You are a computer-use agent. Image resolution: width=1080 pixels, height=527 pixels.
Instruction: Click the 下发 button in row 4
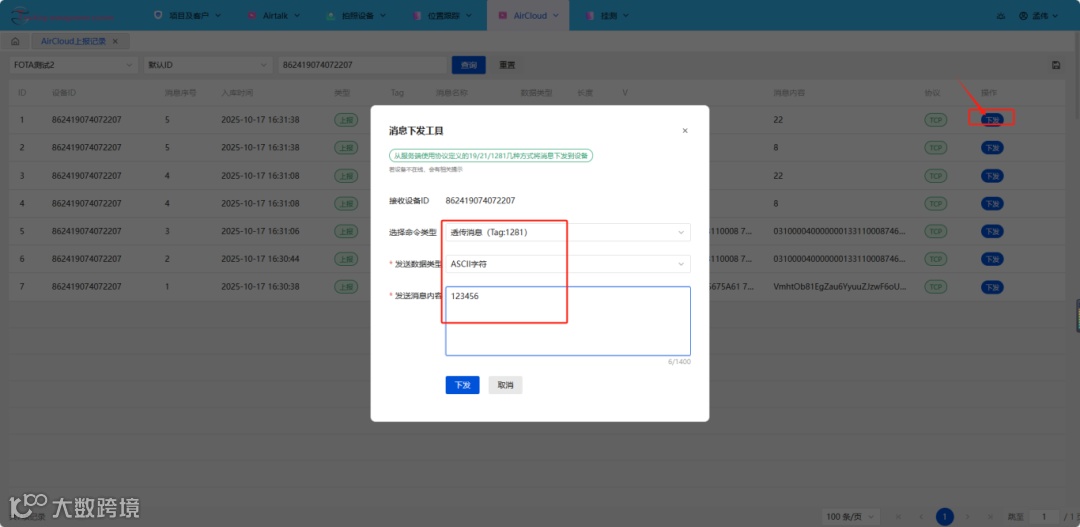tap(992, 203)
